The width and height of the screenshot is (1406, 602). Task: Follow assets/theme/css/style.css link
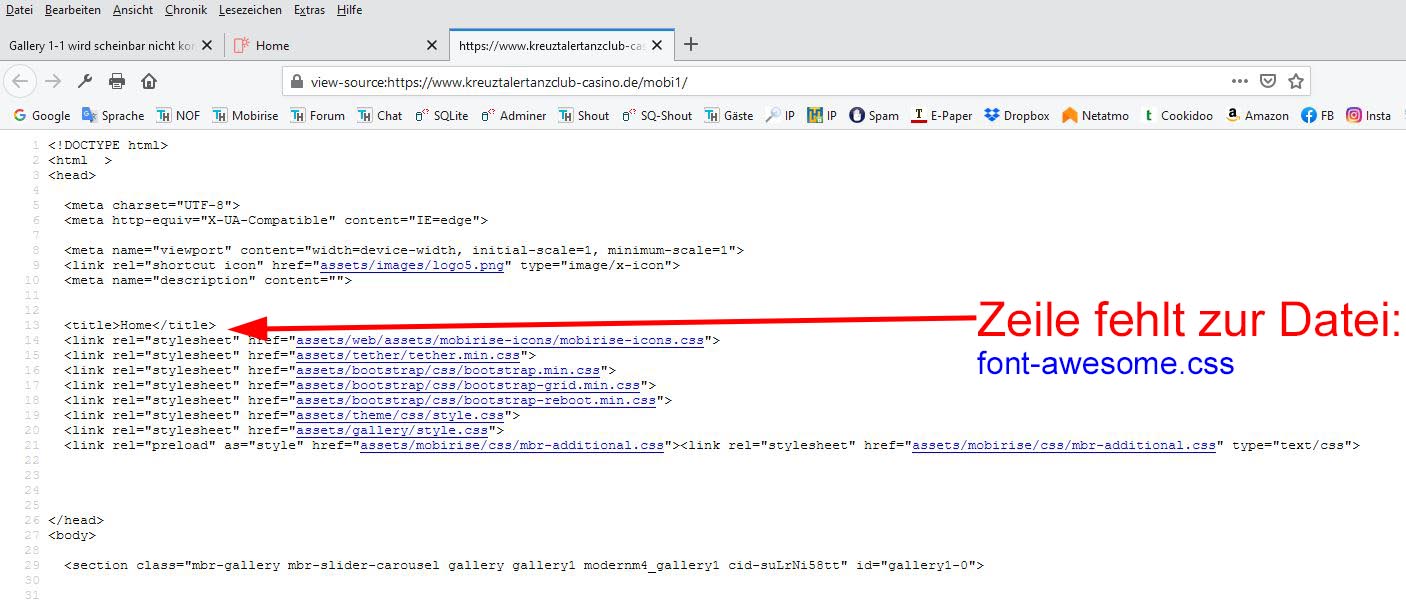(x=400, y=415)
